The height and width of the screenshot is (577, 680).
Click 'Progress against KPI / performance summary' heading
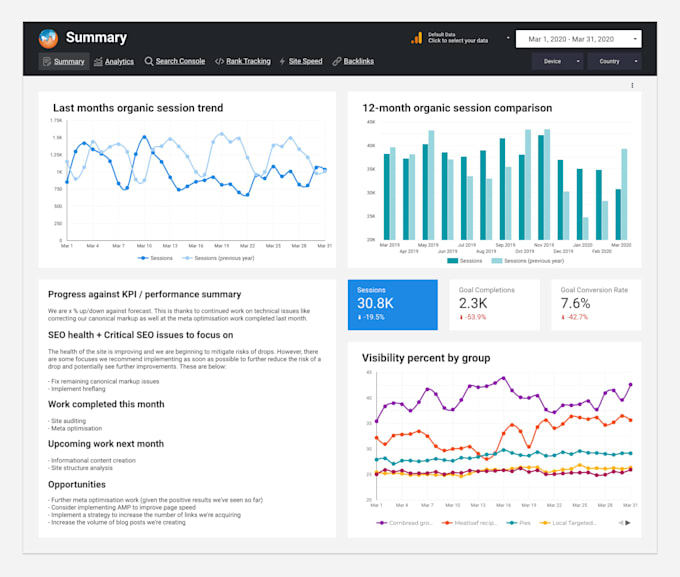tap(144, 294)
